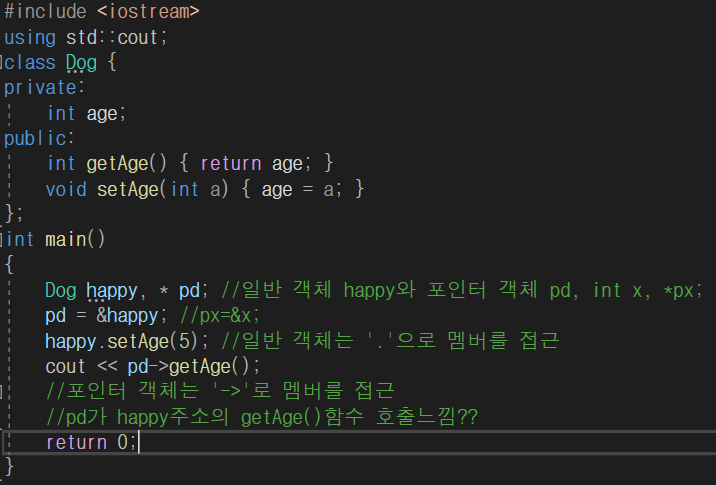Click "age;" in the "int age;" declaration
Image resolution: width=716 pixels, height=485 pixels.
point(106,114)
